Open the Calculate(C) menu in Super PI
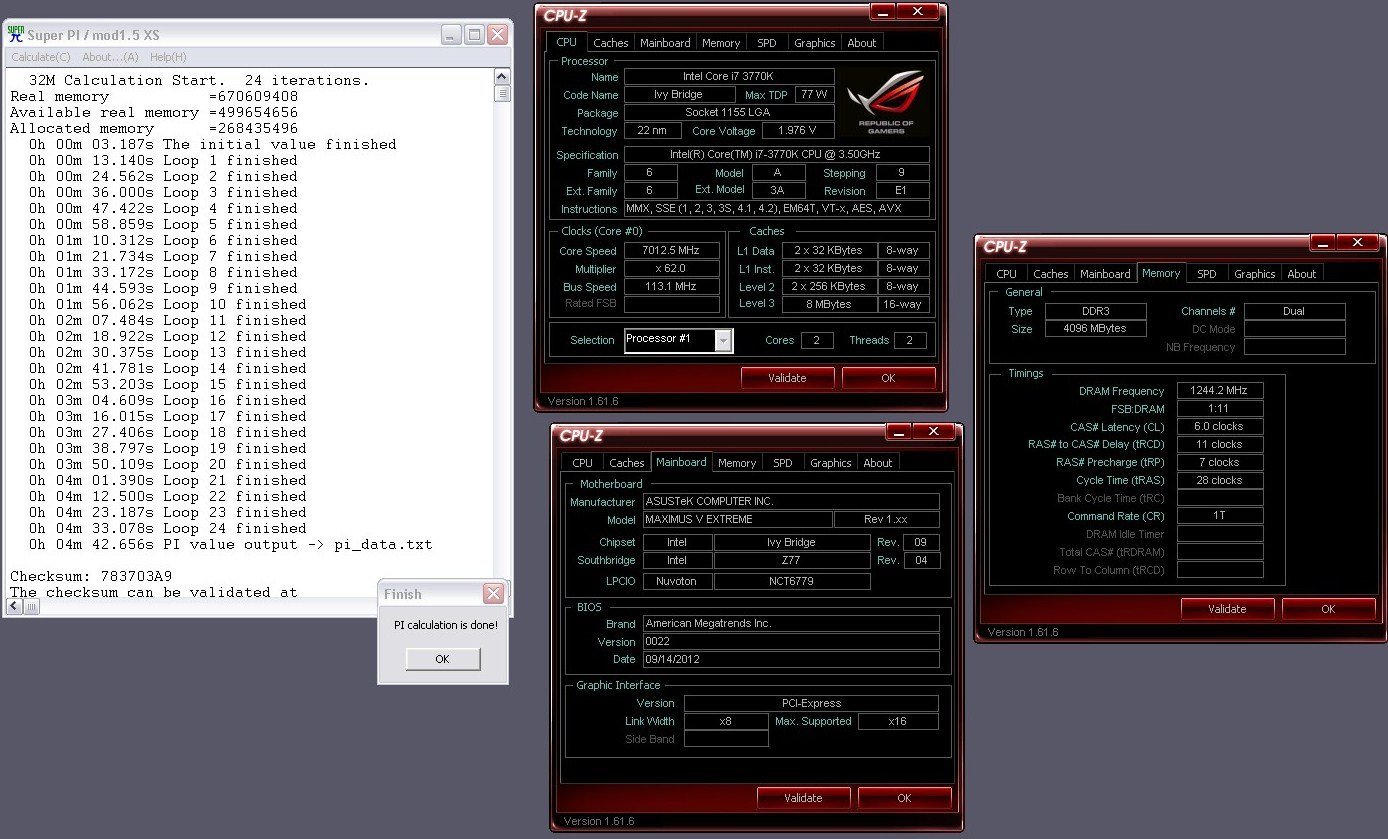Image resolution: width=1388 pixels, height=839 pixels. click(41, 57)
